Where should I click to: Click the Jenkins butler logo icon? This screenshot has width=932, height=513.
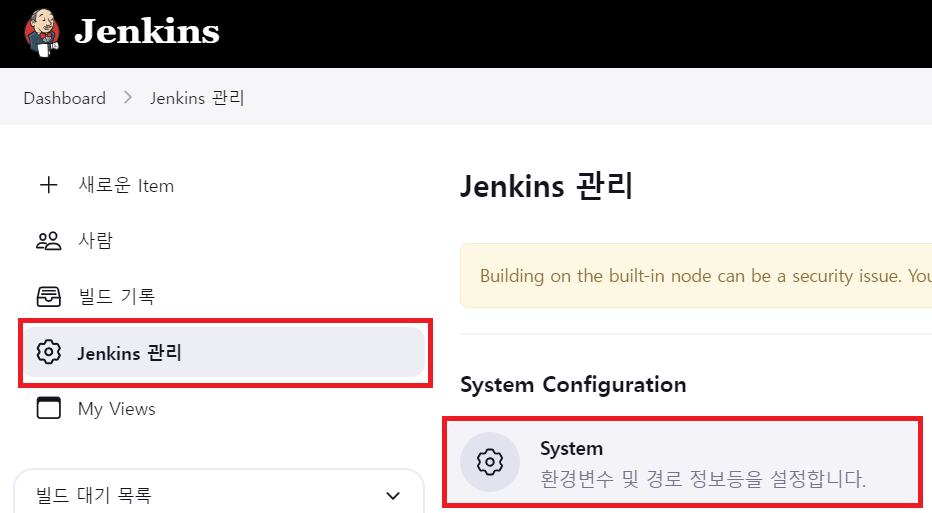(42, 33)
